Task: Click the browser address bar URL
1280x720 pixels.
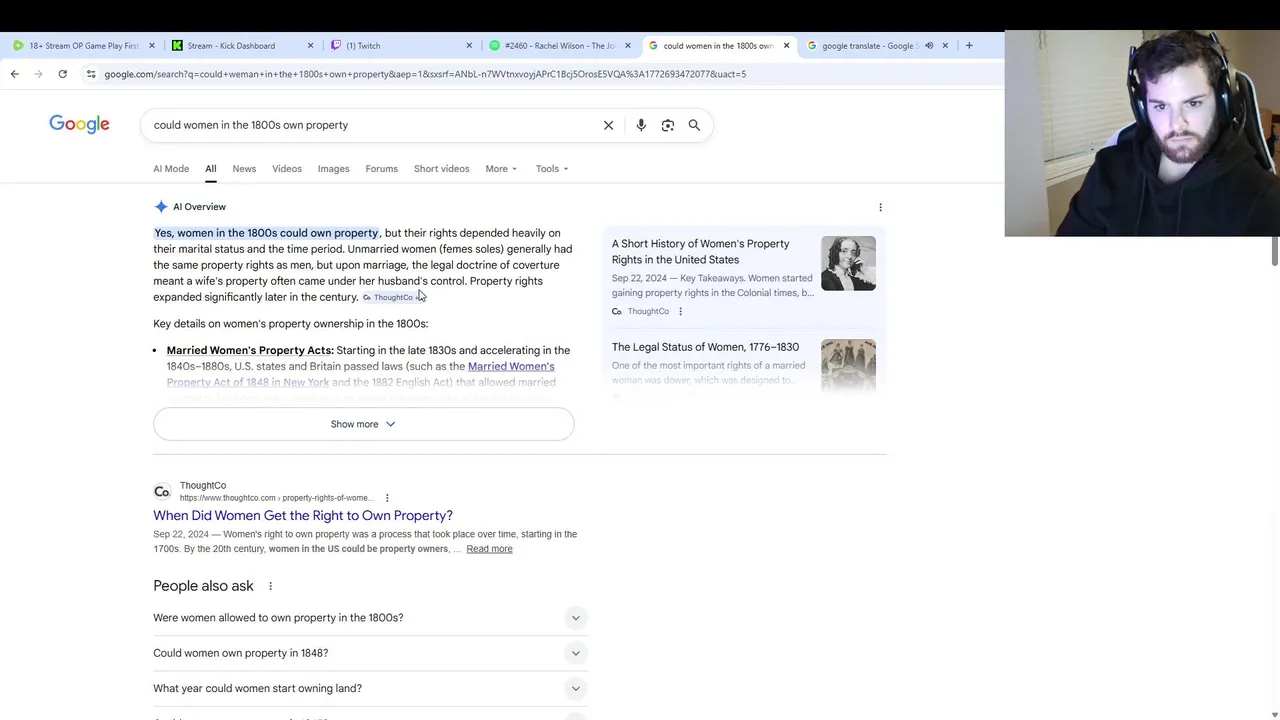Action: 425,74
